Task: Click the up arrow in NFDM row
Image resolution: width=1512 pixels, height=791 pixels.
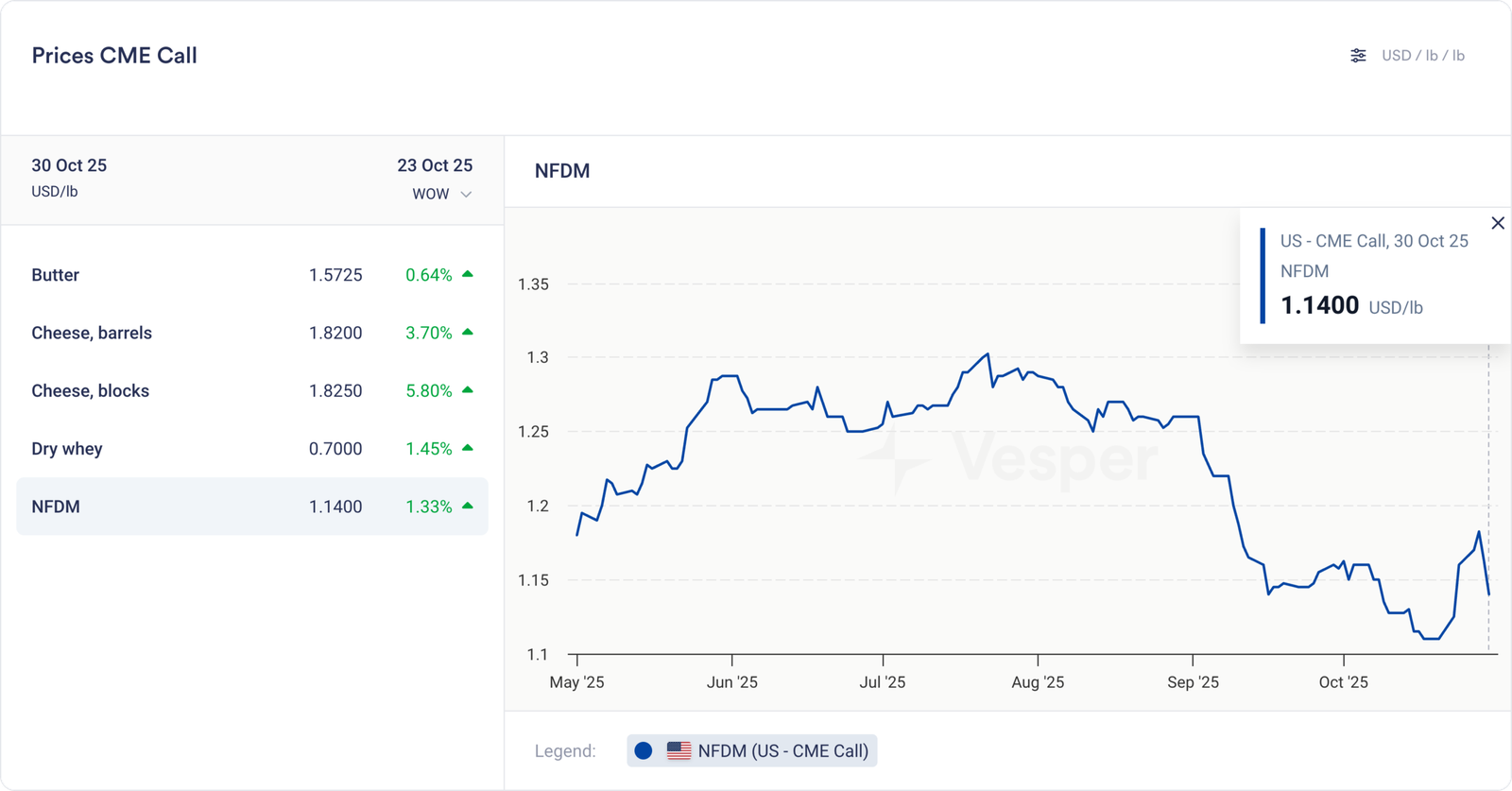Action: (467, 506)
